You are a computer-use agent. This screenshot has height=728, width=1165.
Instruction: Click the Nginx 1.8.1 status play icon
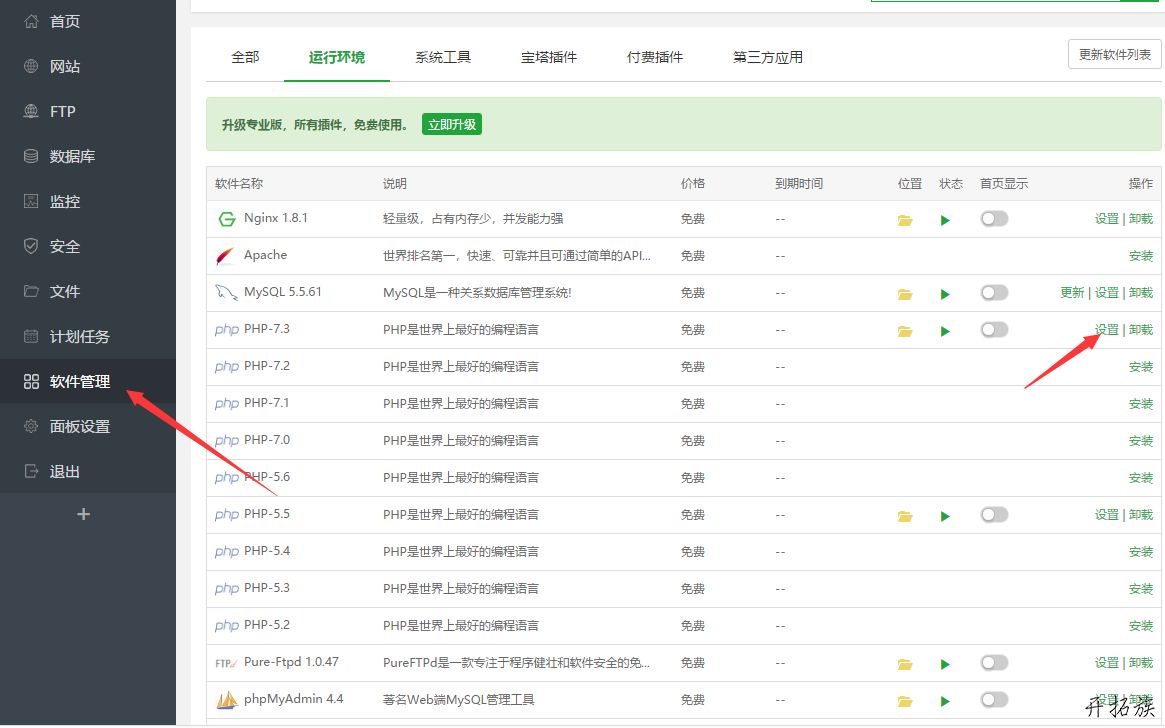click(x=945, y=220)
